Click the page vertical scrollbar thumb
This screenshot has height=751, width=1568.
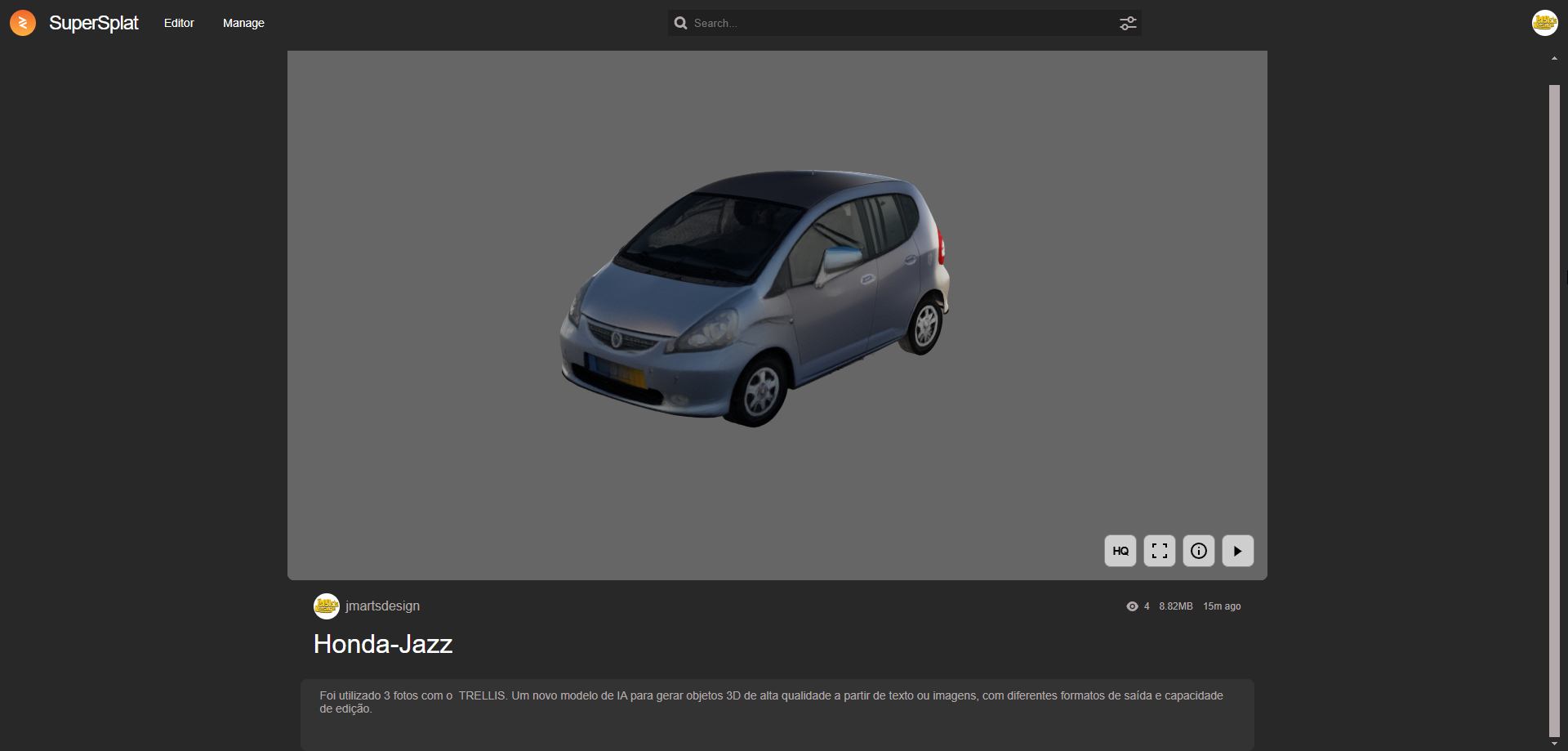coord(1554,410)
